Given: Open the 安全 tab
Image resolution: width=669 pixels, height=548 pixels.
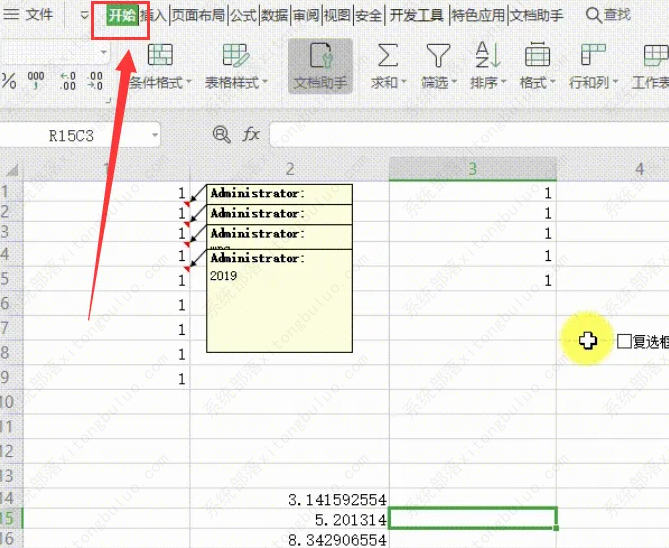Looking at the screenshot, I should pos(368,15).
